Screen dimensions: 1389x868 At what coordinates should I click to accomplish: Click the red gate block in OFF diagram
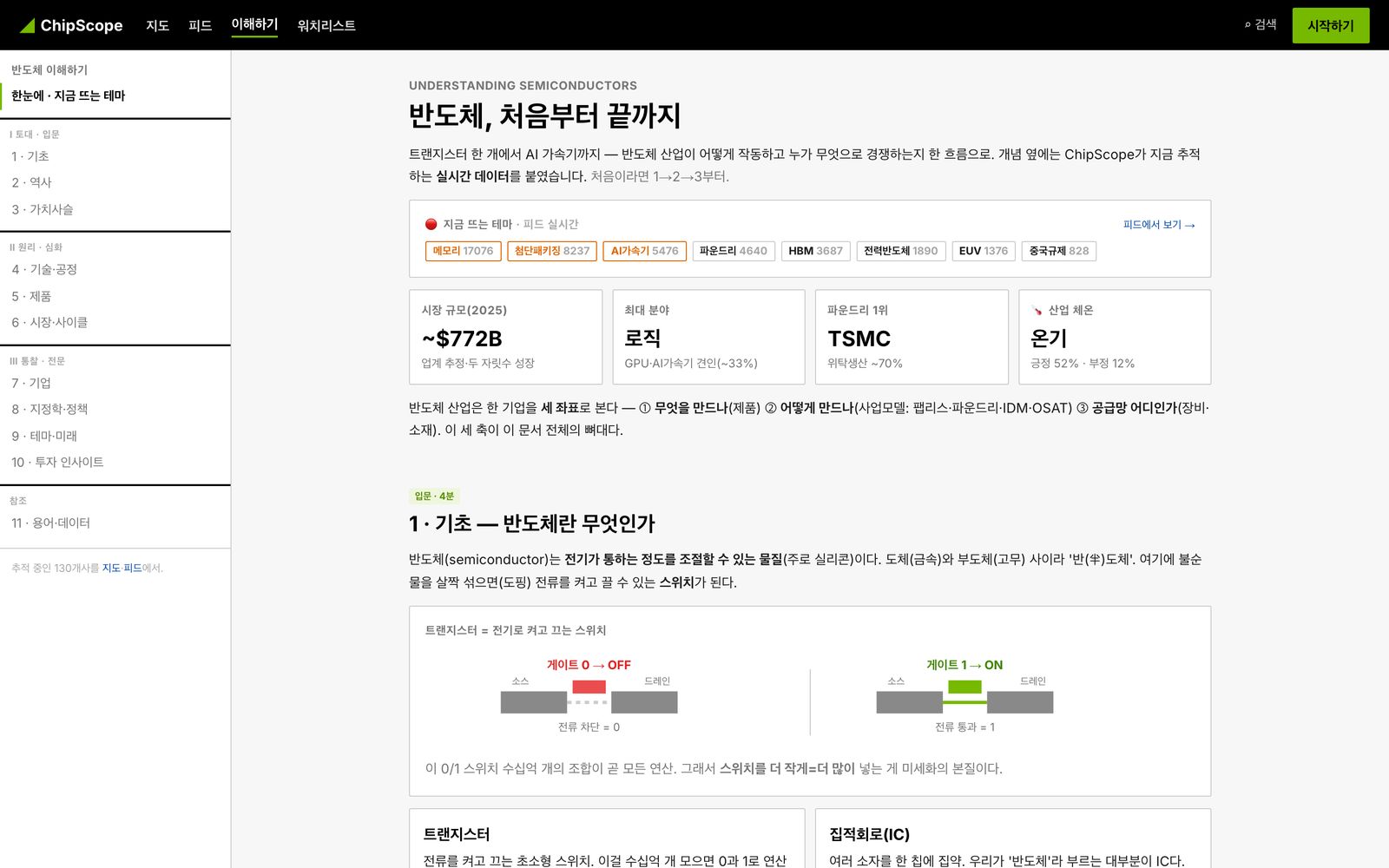click(589, 687)
